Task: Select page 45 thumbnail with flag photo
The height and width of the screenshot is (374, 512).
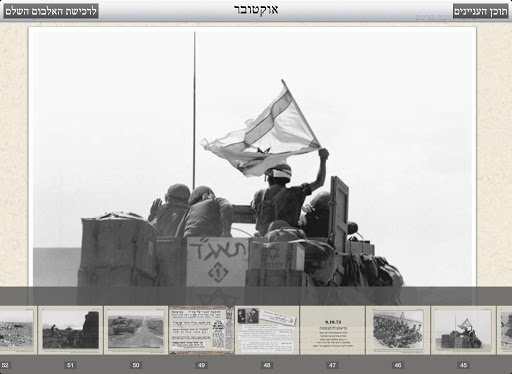Action: point(463,330)
